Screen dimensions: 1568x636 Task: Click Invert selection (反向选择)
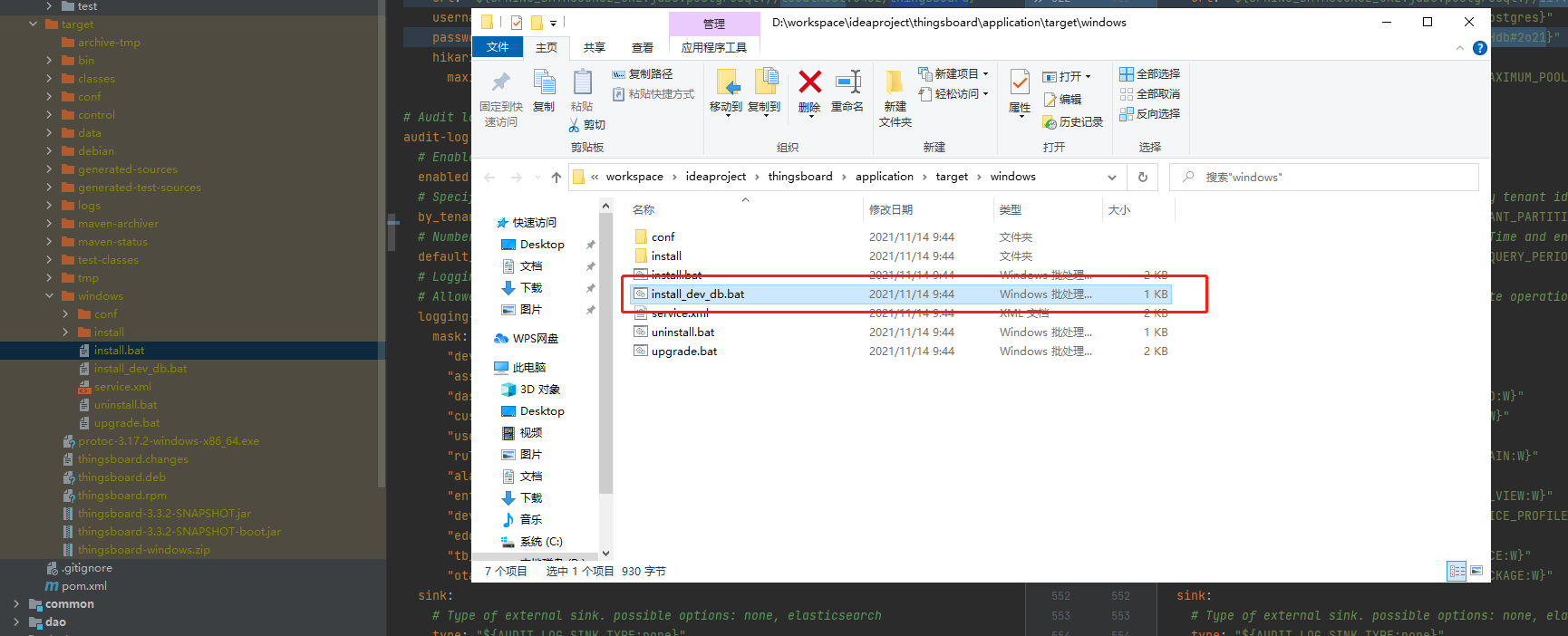(x=1149, y=114)
